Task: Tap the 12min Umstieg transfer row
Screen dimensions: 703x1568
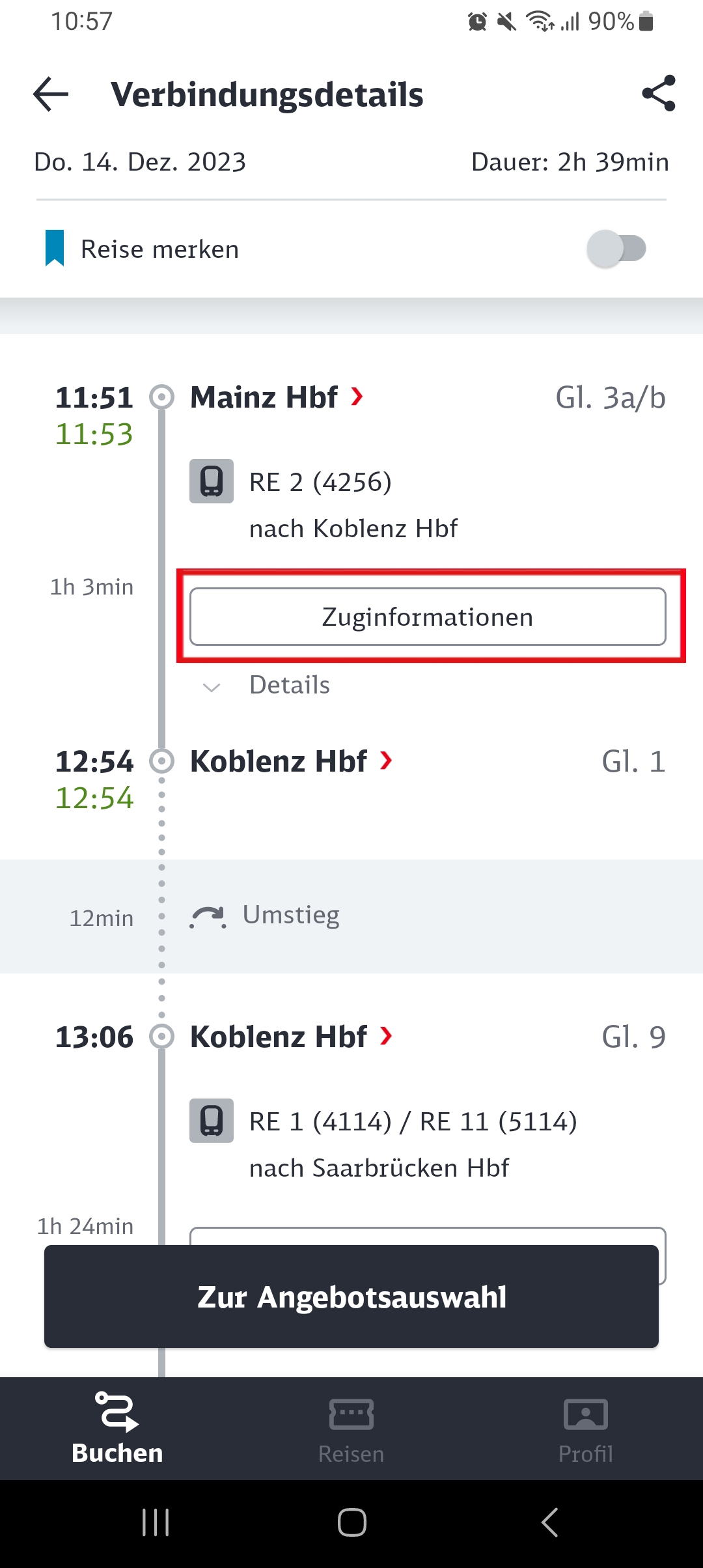Action: click(351, 916)
